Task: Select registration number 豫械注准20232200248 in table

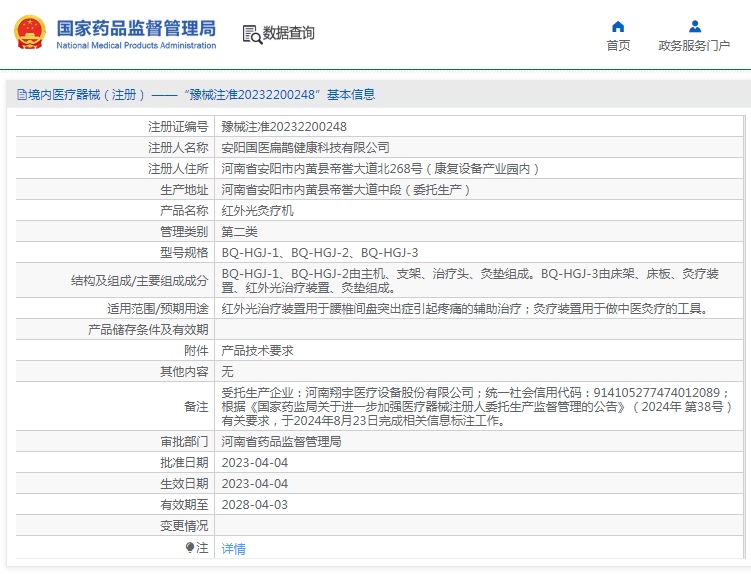Action: tap(284, 126)
